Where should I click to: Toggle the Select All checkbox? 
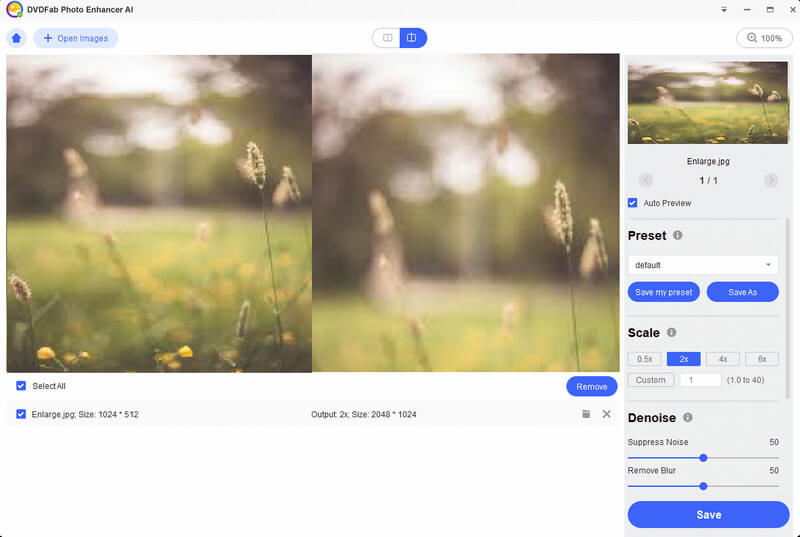[x=21, y=386]
